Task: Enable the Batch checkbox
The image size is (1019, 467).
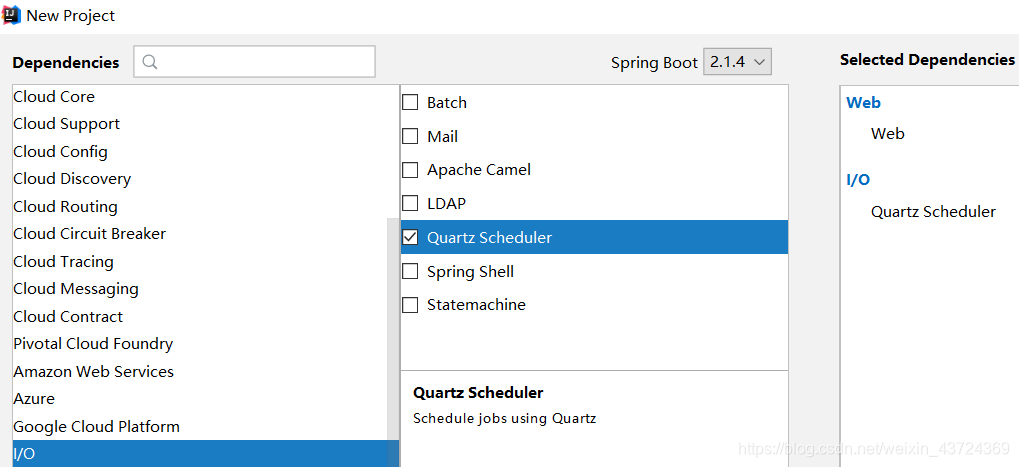Action: [x=410, y=102]
